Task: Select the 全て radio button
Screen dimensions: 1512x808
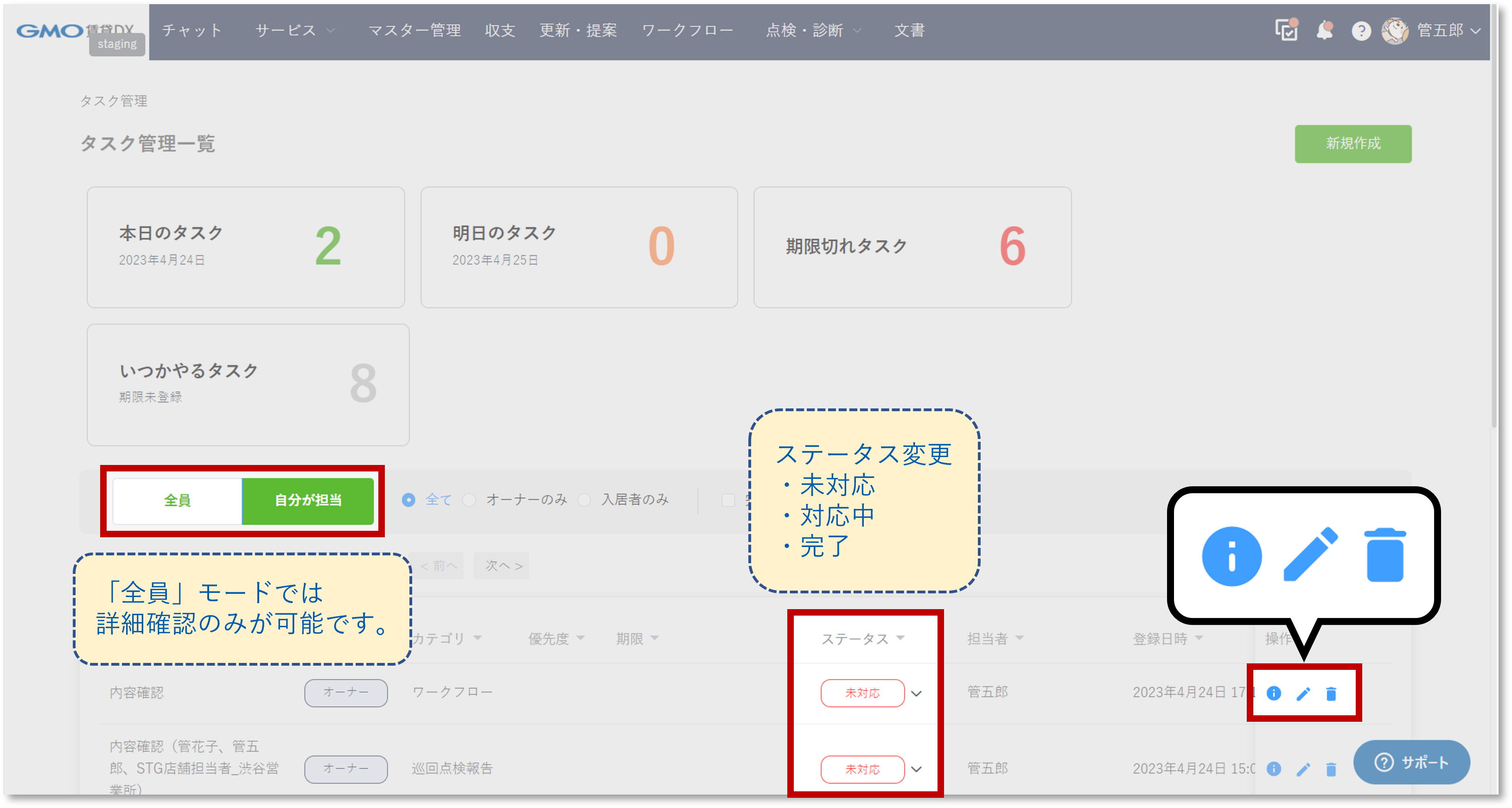Action: (408, 499)
